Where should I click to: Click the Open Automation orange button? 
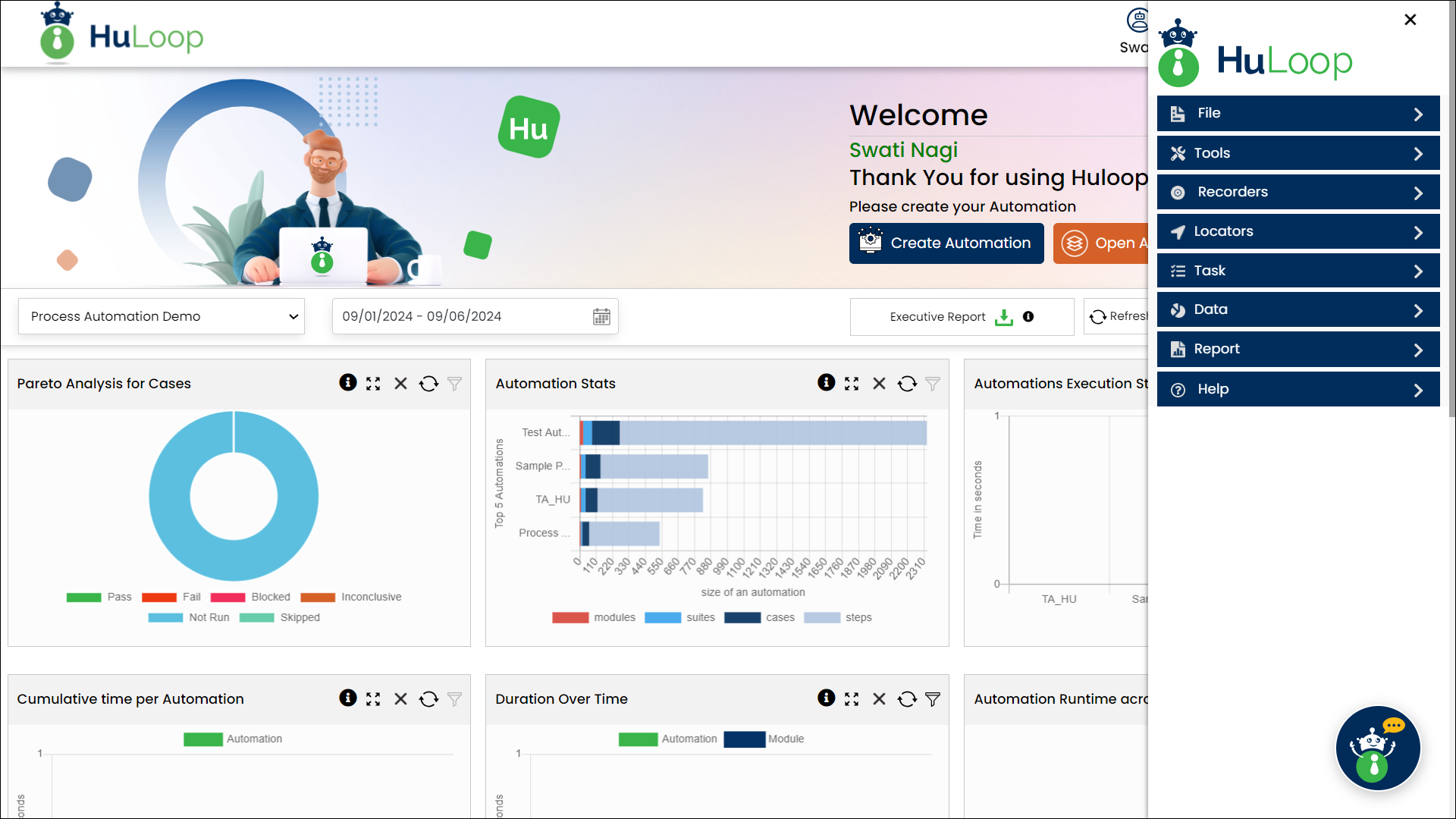click(x=1101, y=243)
